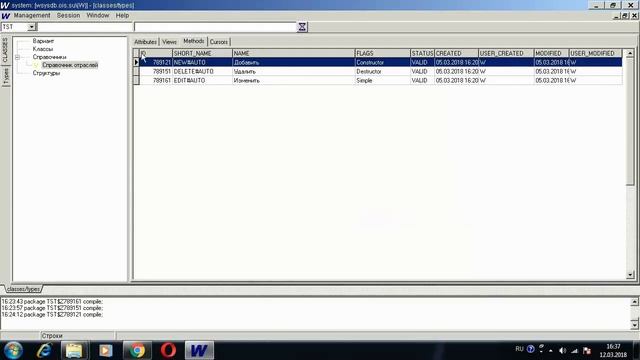Click the MODIFIED column header
Image resolution: width=640 pixels, height=360 pixels.
point(551,53)
